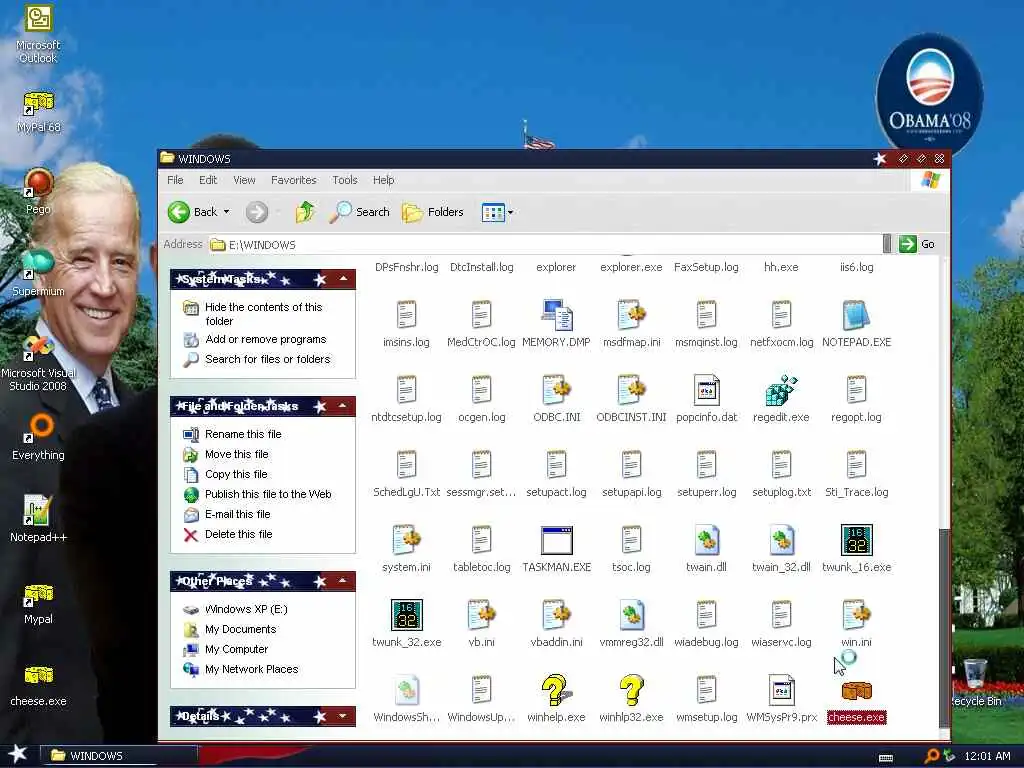Click the Search toolbar button

click(359, 212)
